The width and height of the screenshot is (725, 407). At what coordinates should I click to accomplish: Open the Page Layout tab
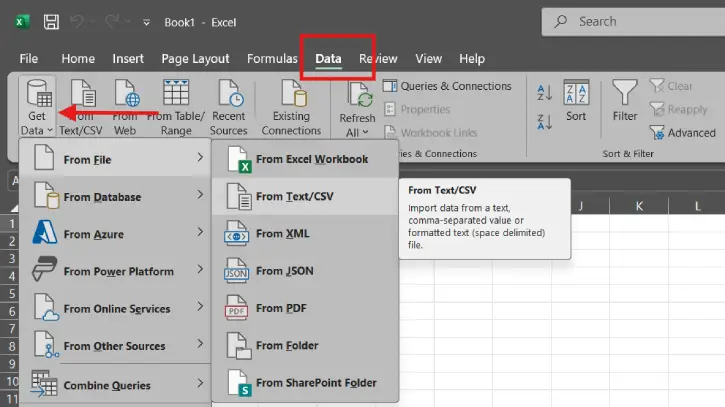(195, 59)
